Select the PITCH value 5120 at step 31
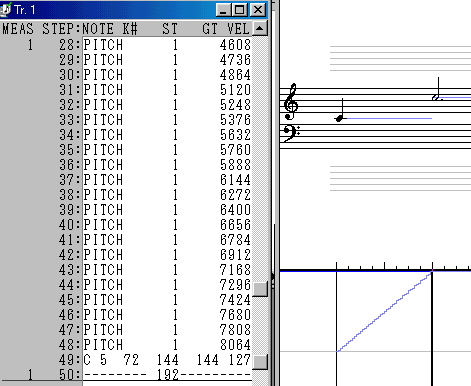Viewport: 471px width, 386px height. 235,90
